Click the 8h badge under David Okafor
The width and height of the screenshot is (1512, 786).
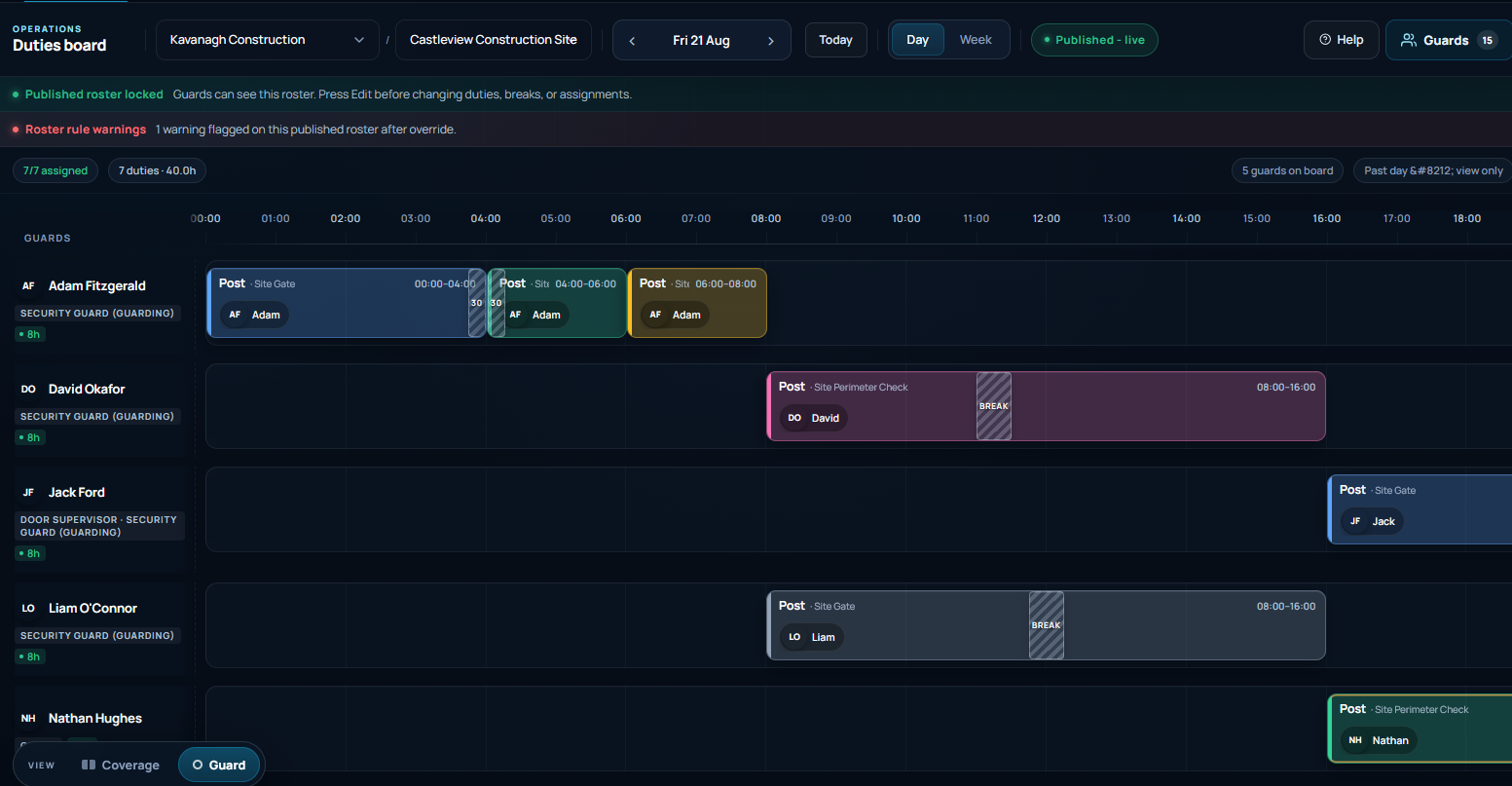pyautogui.click(x=29, y=437)
